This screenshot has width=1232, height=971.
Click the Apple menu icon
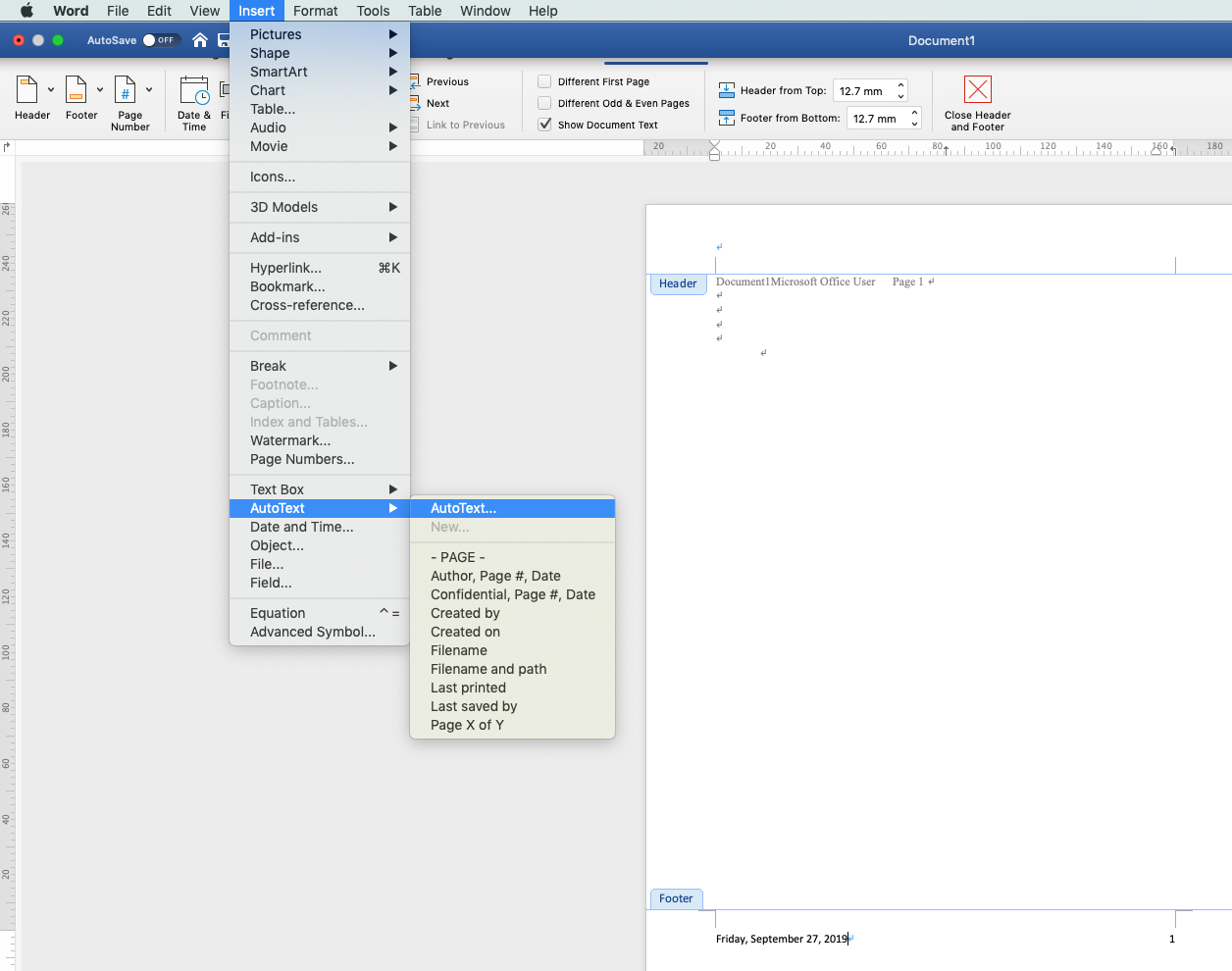(x=26, y=11)
